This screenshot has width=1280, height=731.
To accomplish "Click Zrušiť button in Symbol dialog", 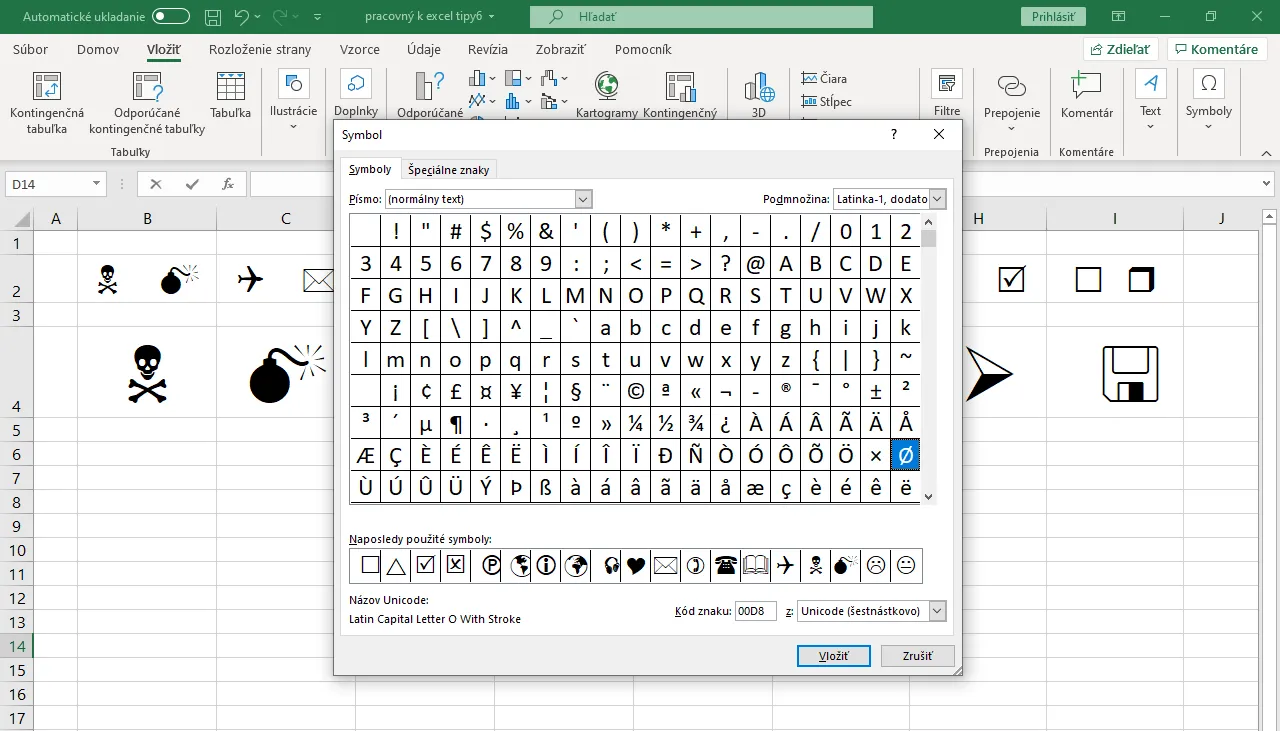I will click(x=917, y=656).
